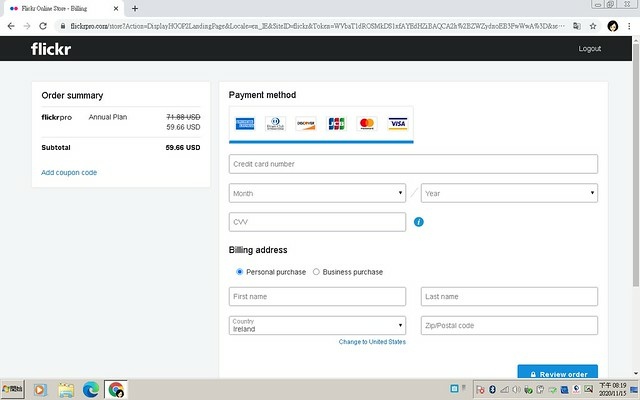This screenshot has height=400, width=640.
Task: Click the Annual Plan text
Action: (108, 117)
